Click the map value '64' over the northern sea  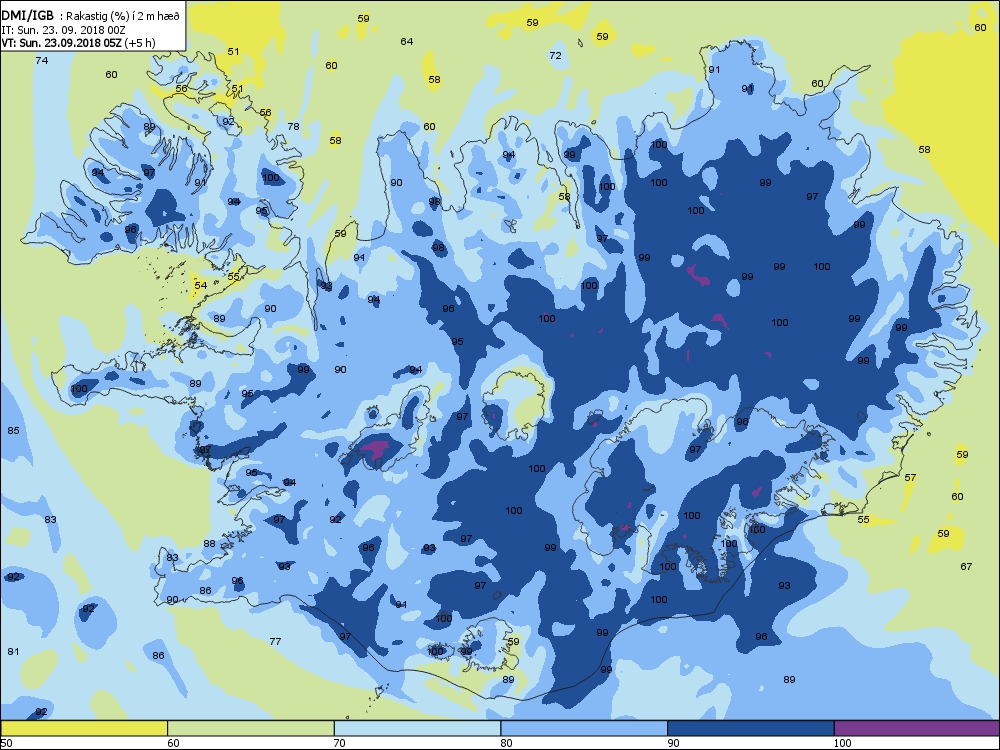[407, 41]
